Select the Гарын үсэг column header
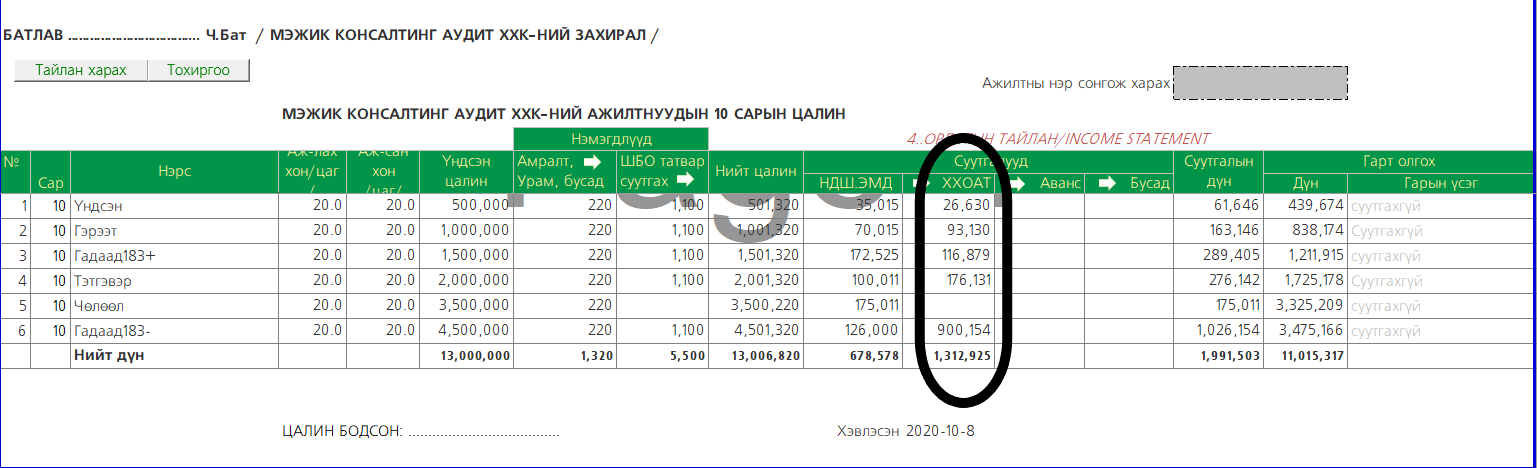Screen dimensions: 1537x468 (1440, 183)
